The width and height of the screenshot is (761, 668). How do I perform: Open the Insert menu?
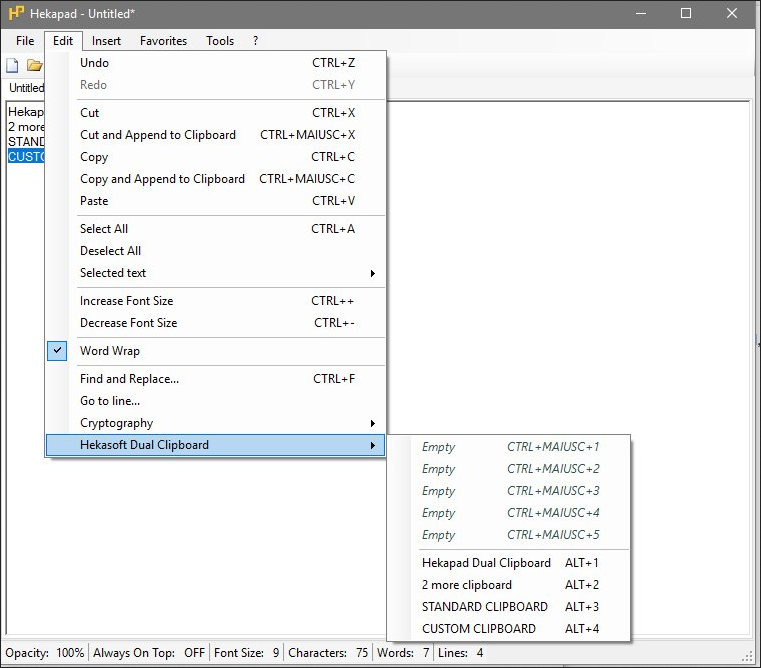click(106, 41)
